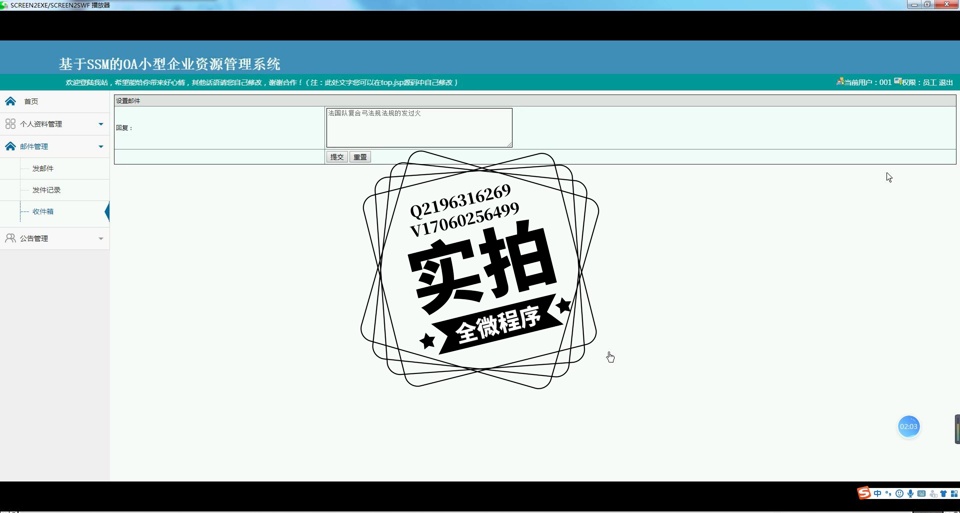Expand the 个人资料管理 dropdown arrow
The height and width of the screenshot is (513, 960).
point(100,124)
